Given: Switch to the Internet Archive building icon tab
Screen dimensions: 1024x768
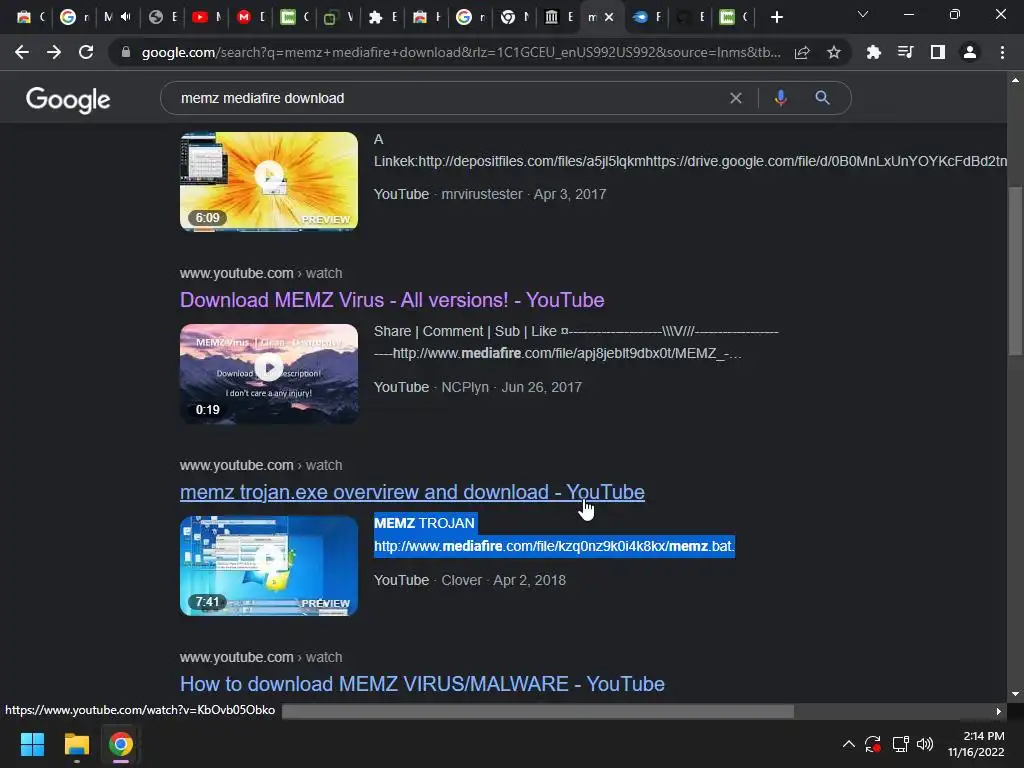Looking at the screenshot, I should coord(559,17).
